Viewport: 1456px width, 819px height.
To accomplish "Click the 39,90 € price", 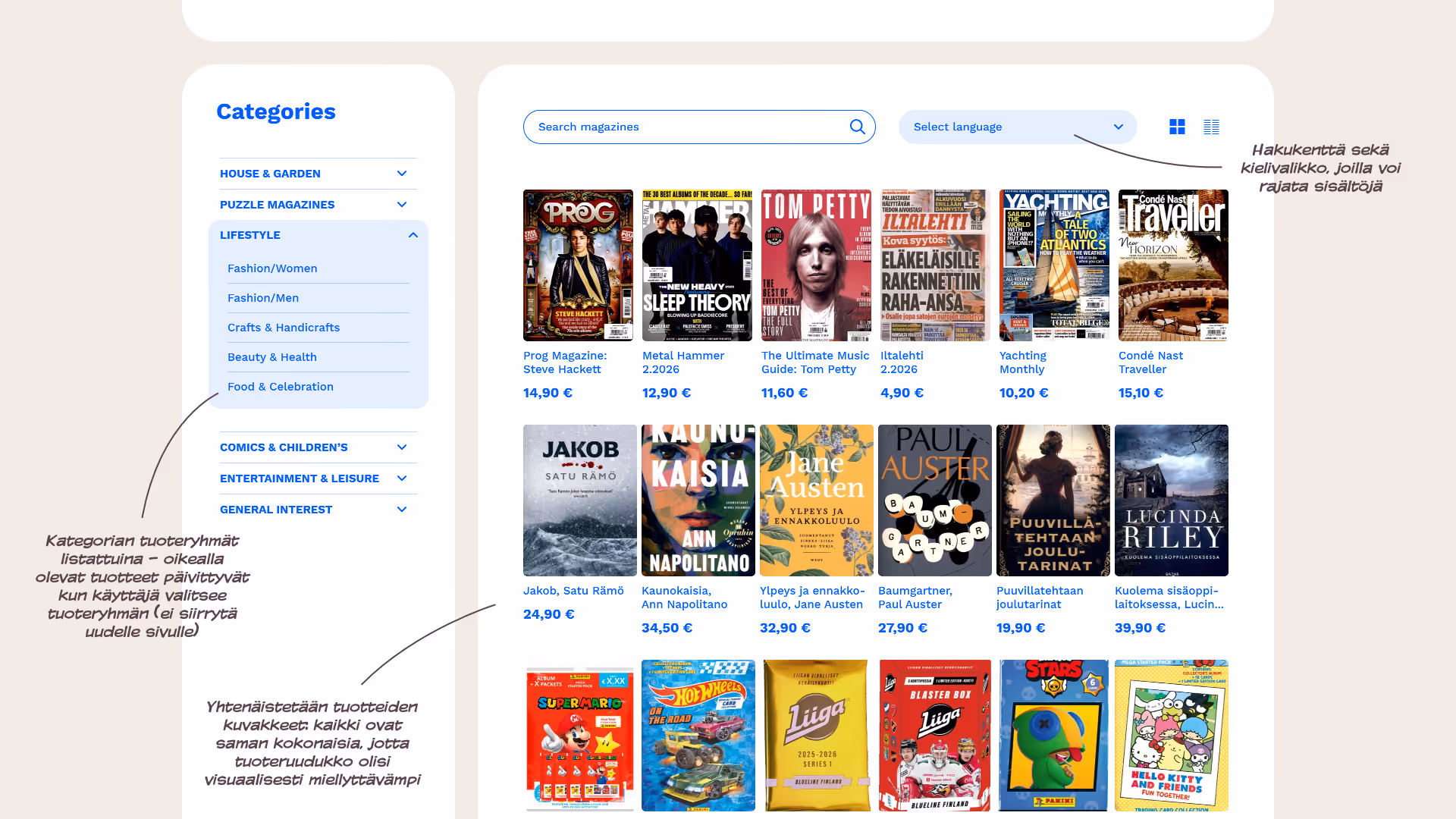I will [x=1141, y=628].
